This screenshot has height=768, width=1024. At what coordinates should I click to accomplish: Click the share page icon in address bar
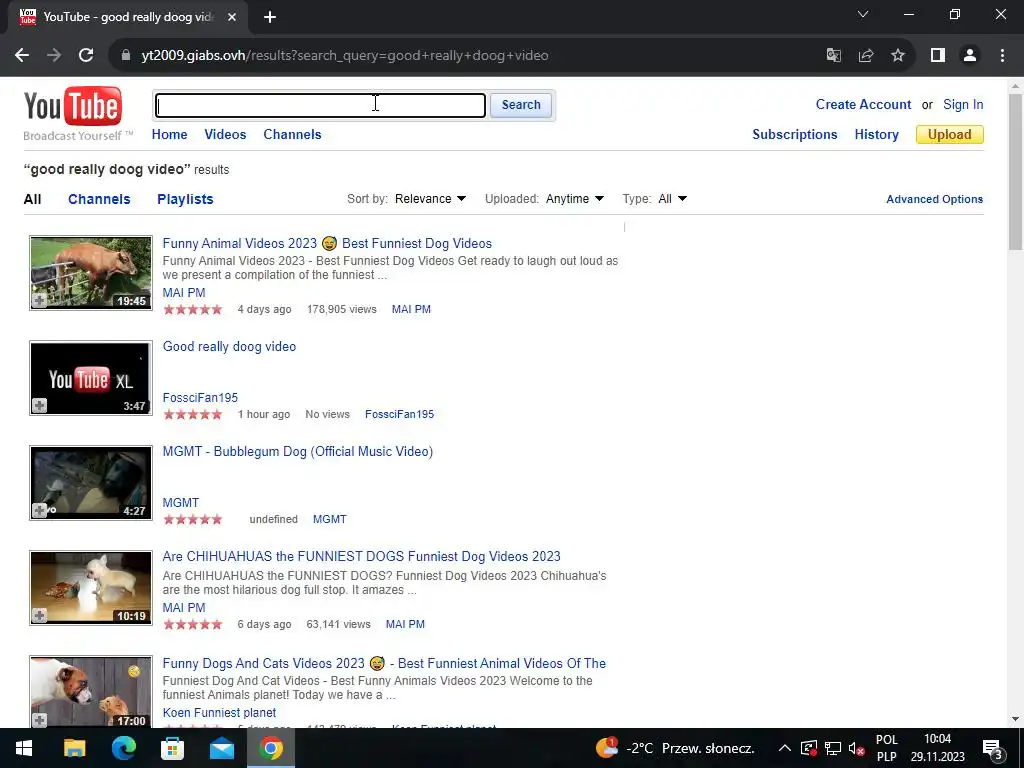[866, 56]
